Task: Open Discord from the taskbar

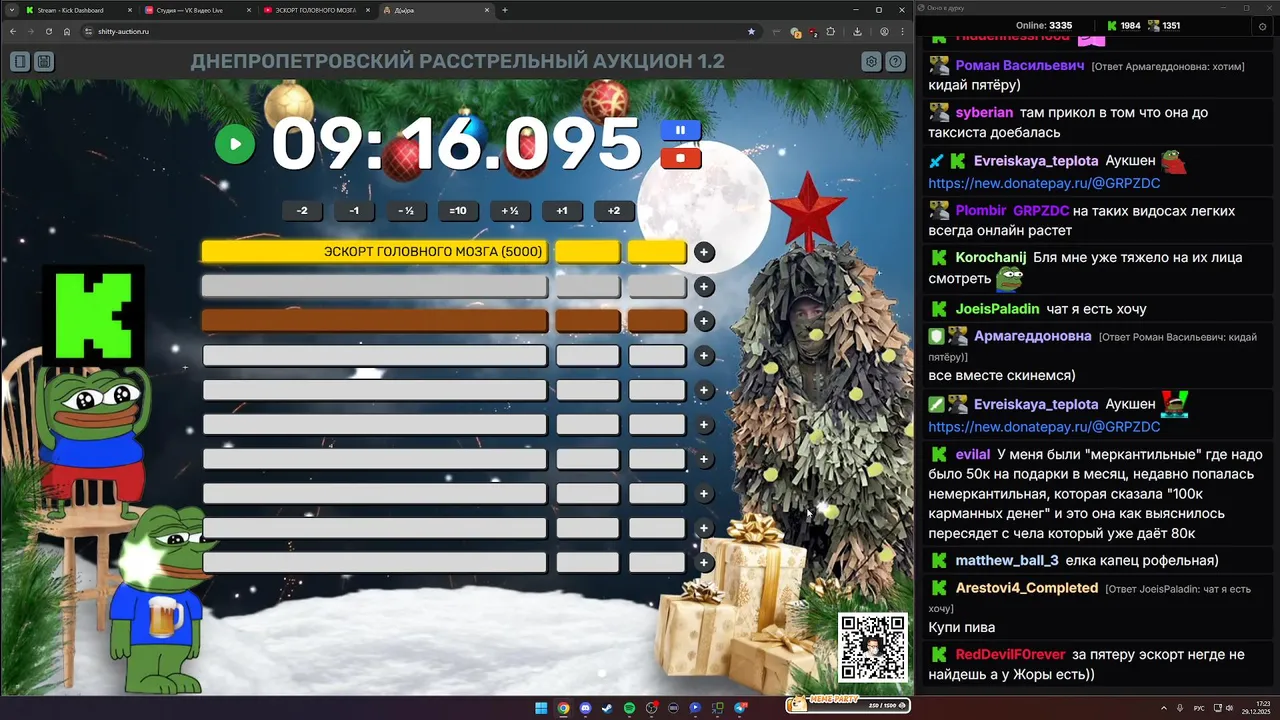Action: [585, 708]
